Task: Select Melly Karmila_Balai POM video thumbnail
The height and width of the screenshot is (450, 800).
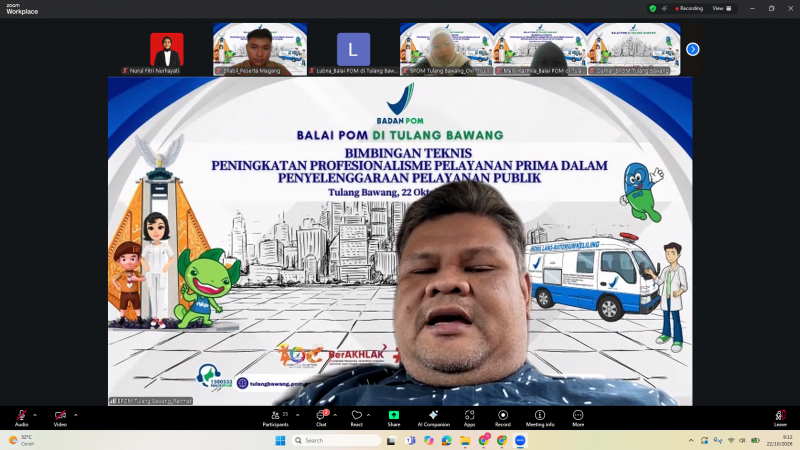Action: pyautogui.click(x=540, y=49)
